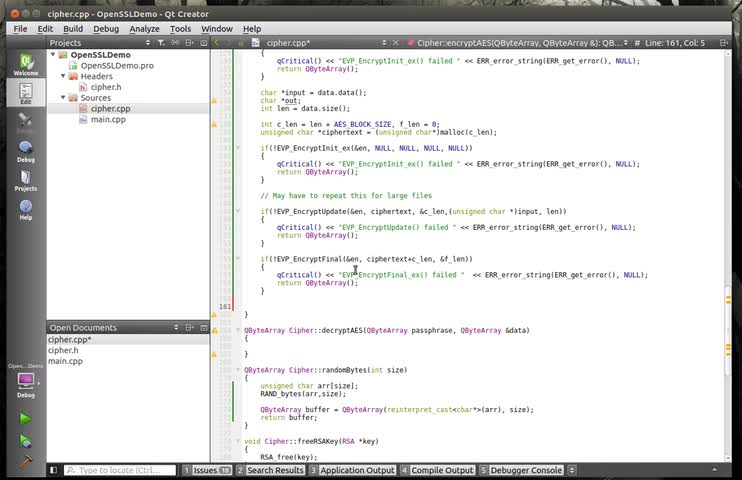This screenshot has width=742, height=480.
Task: Build project with hammer icon
Action: coord(26,461)
